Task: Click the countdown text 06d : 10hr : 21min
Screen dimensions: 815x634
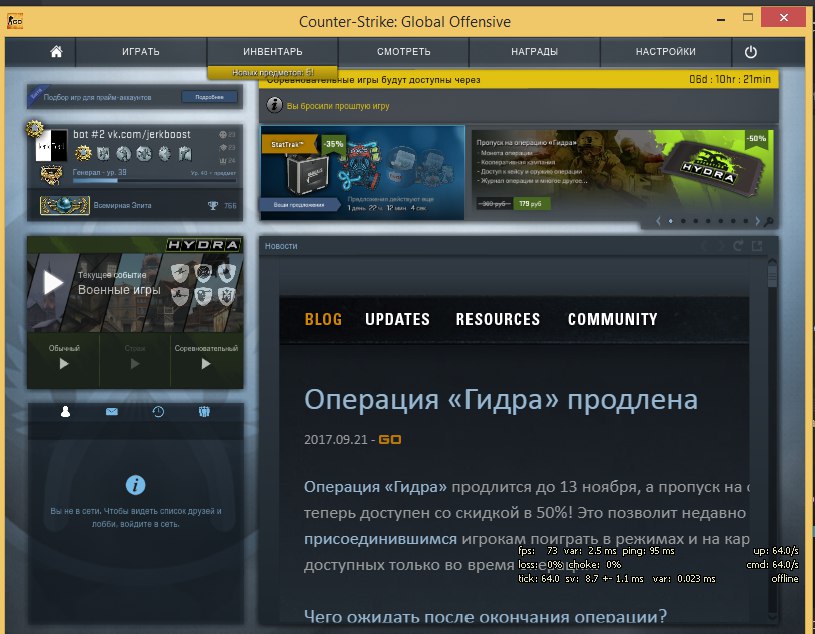Action: [730, 80]
